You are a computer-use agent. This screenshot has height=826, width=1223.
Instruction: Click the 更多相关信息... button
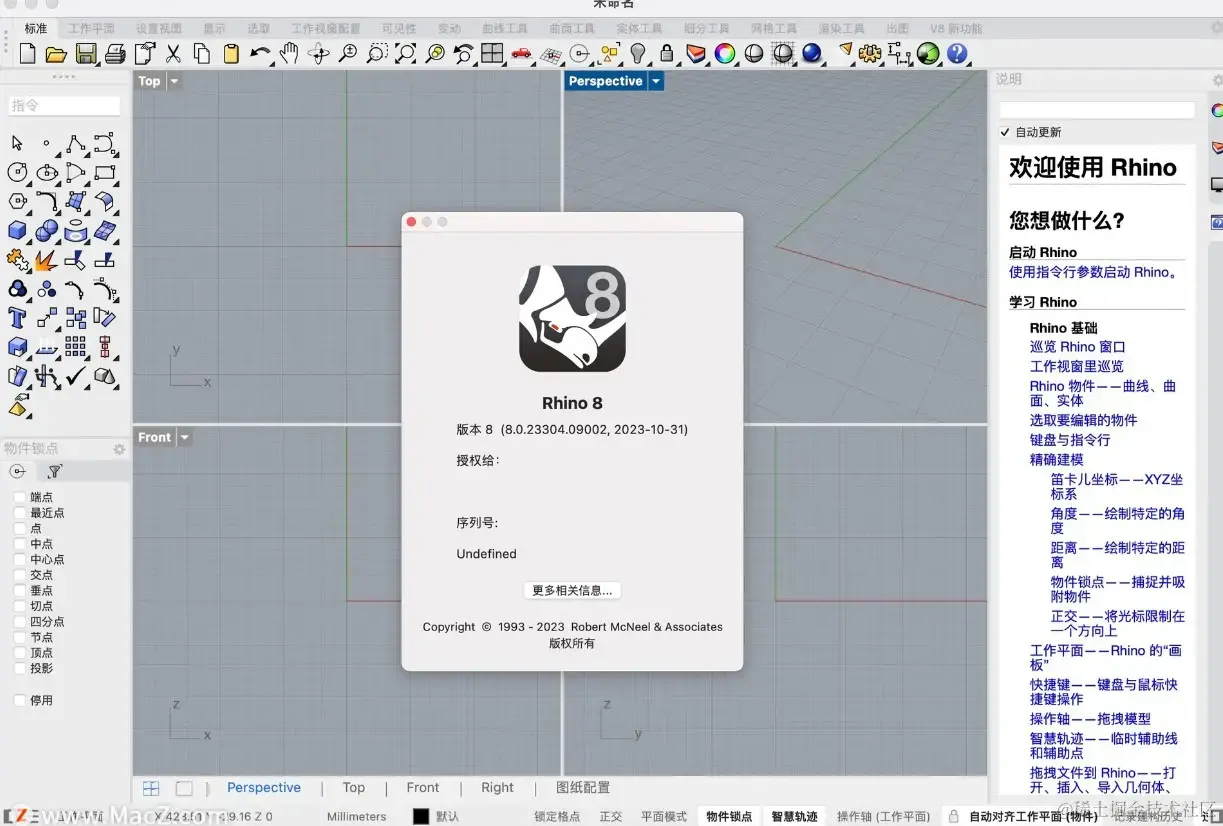(x=572, y=590)
